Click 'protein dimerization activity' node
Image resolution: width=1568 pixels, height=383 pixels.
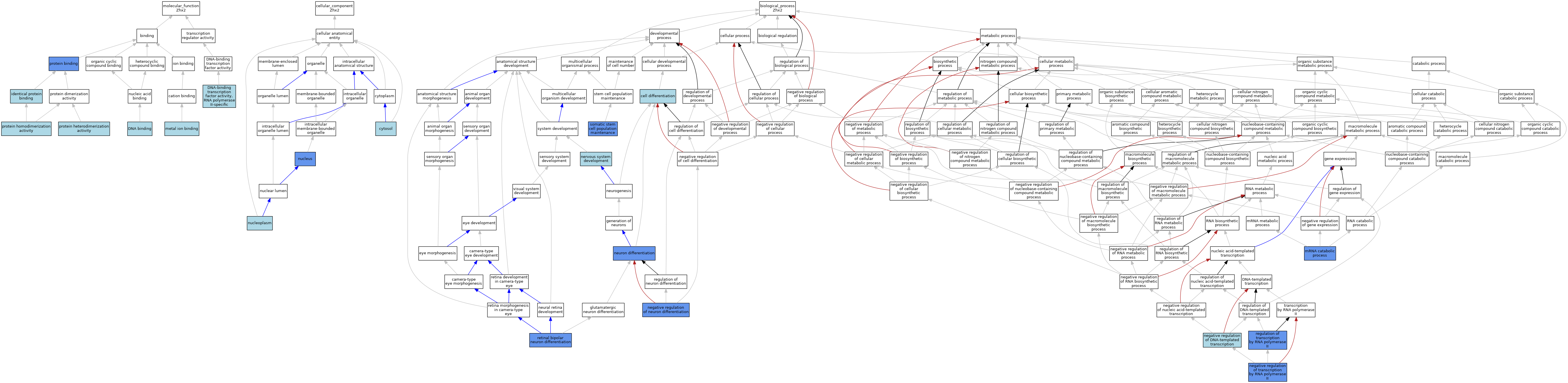point(69,96)
